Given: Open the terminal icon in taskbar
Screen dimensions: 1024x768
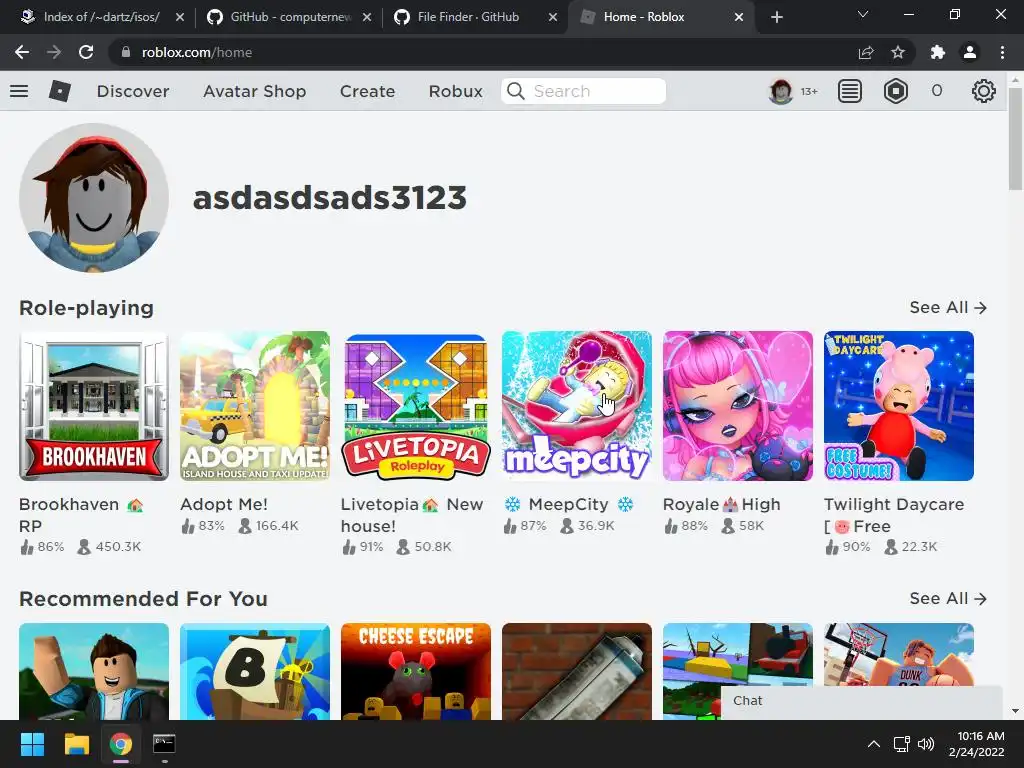Looking at the screenshot, I should 164,744.
